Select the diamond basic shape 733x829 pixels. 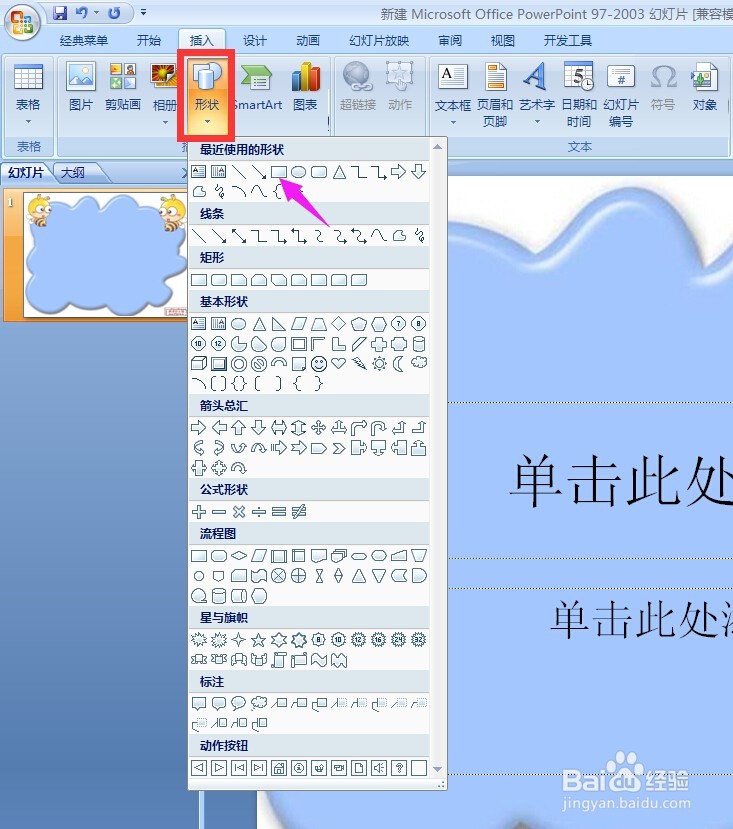point(338,323)
